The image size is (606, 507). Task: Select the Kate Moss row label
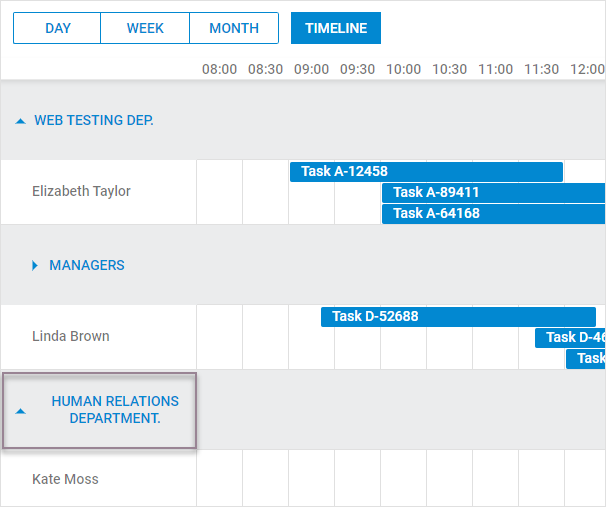click(65, 479)
